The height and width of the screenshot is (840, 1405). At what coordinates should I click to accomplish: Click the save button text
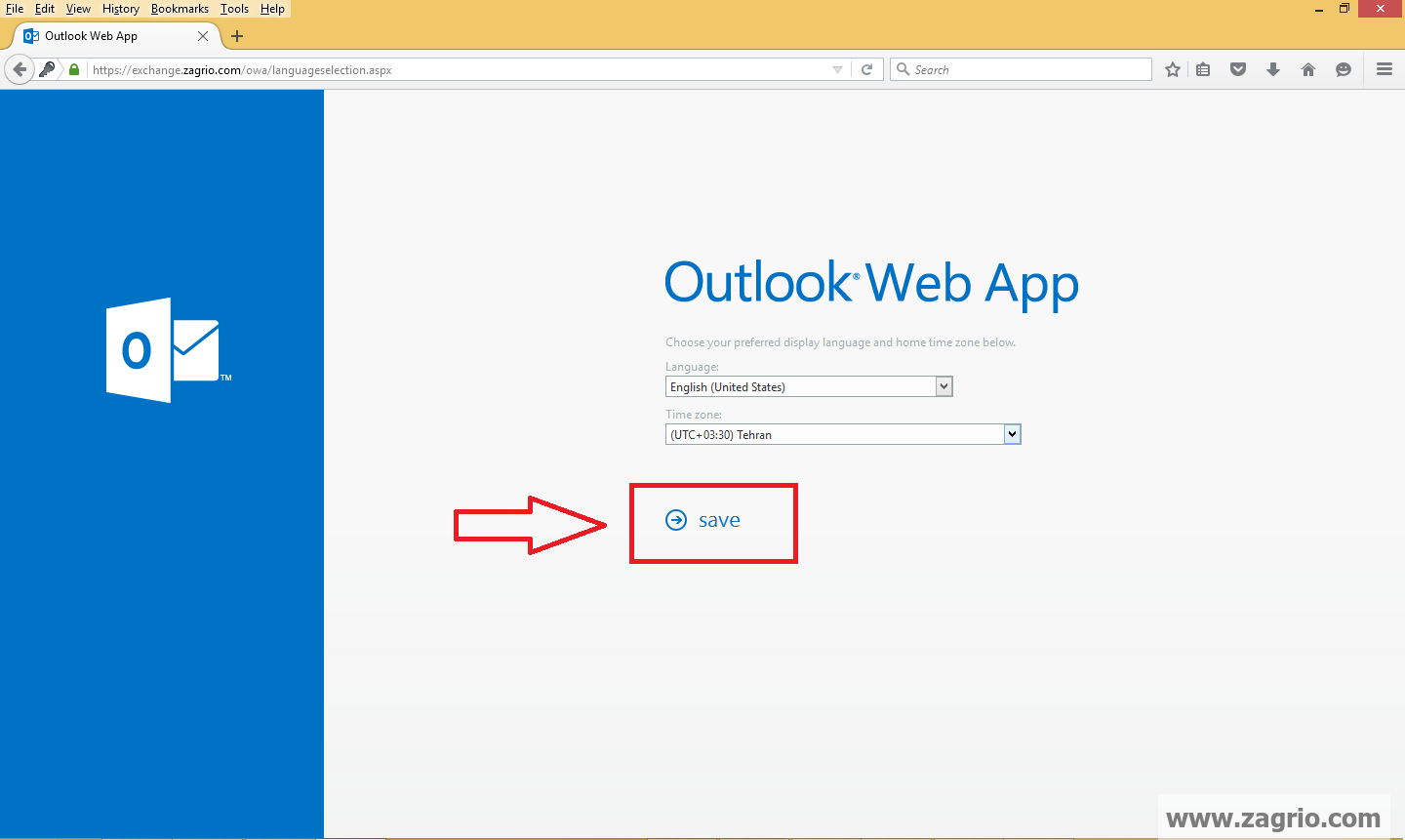[x=719, y=520]
